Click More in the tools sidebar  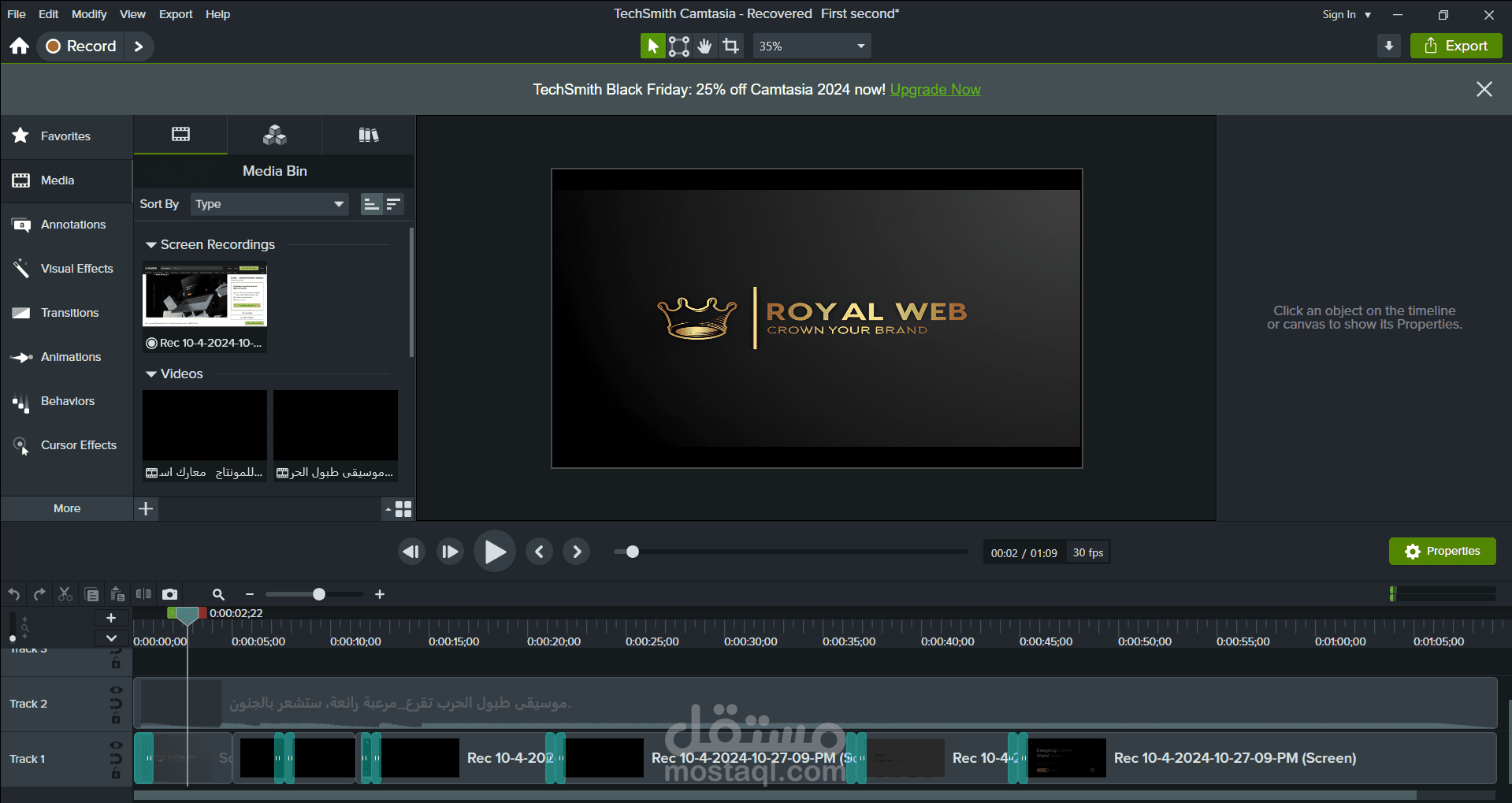click(67, 508)
